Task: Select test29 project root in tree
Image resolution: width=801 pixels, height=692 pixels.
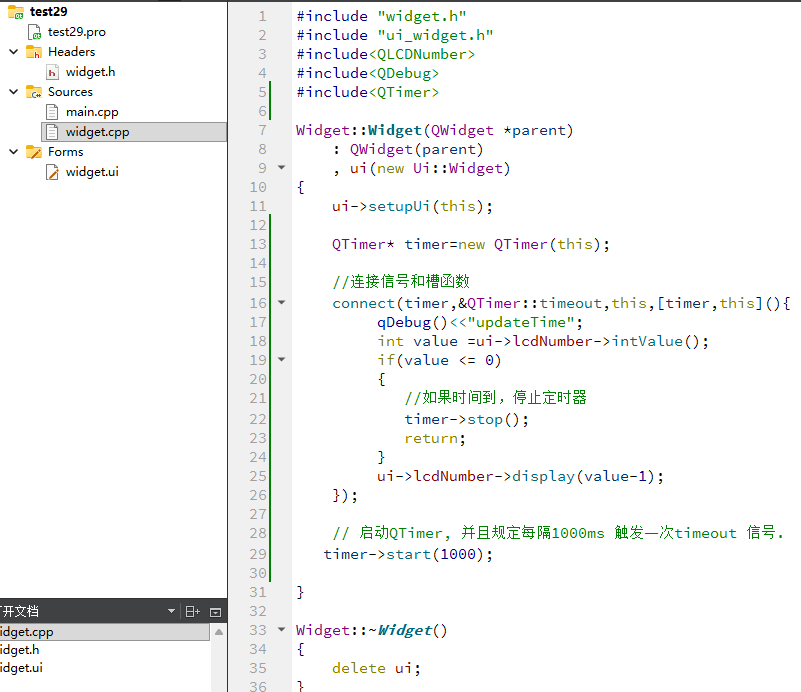Action: (49, 11)
